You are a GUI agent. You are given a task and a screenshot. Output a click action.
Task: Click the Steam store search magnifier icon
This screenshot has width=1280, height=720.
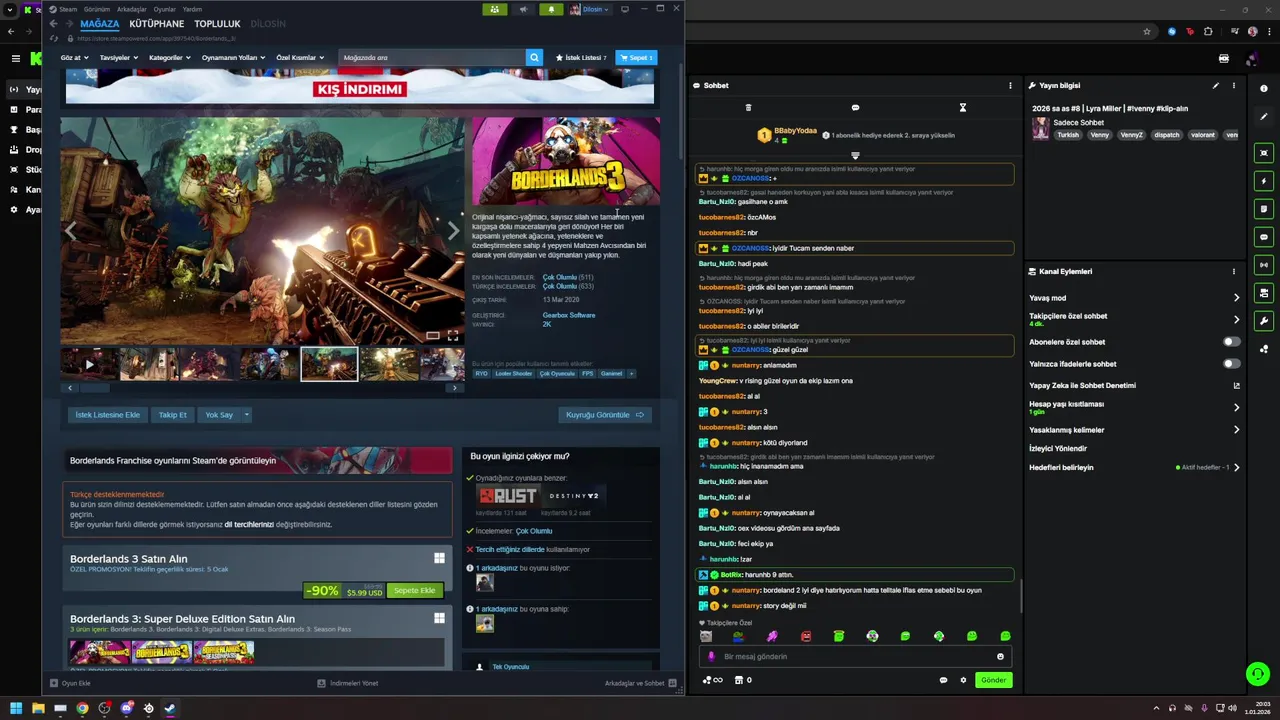(534, 58)
